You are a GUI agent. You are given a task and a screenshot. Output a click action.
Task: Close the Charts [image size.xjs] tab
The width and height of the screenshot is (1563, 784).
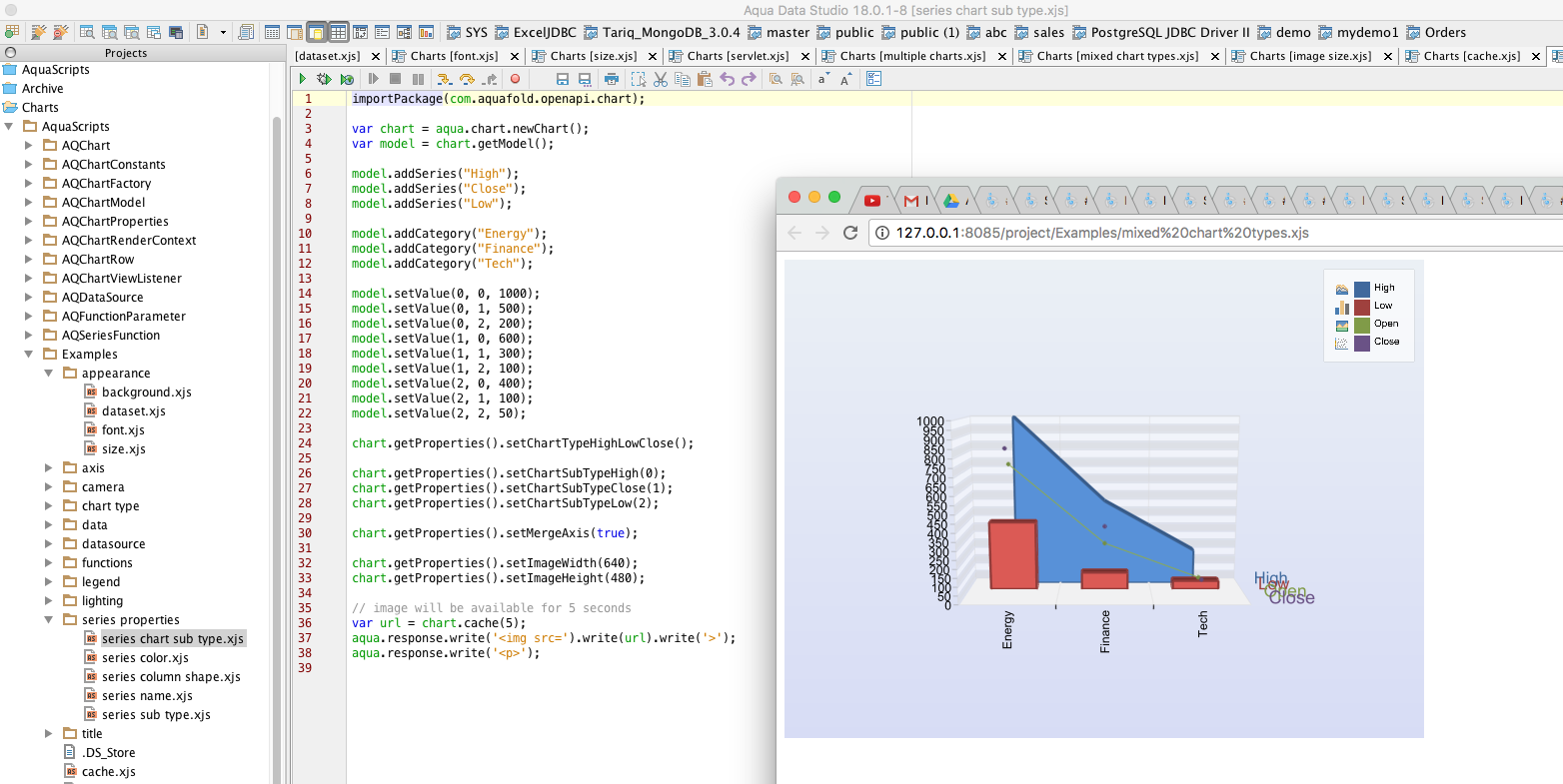click(1388, 57)
